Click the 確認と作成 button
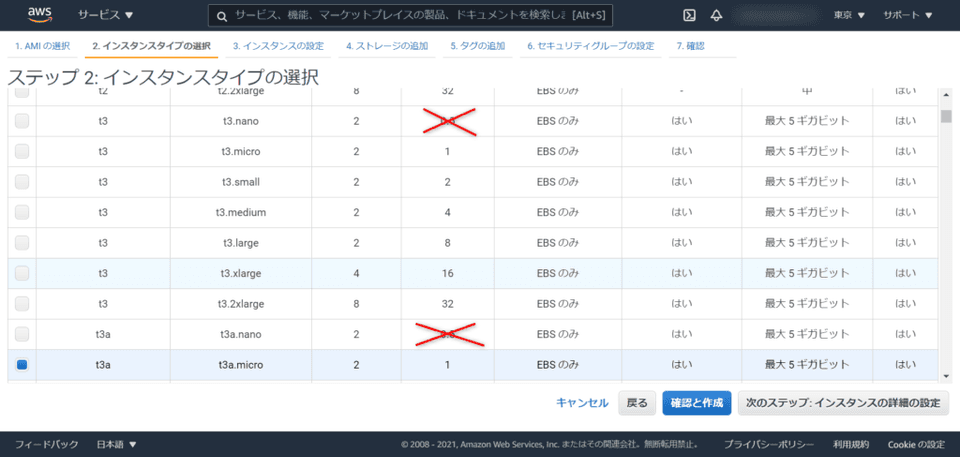 (x=696, y=403)
